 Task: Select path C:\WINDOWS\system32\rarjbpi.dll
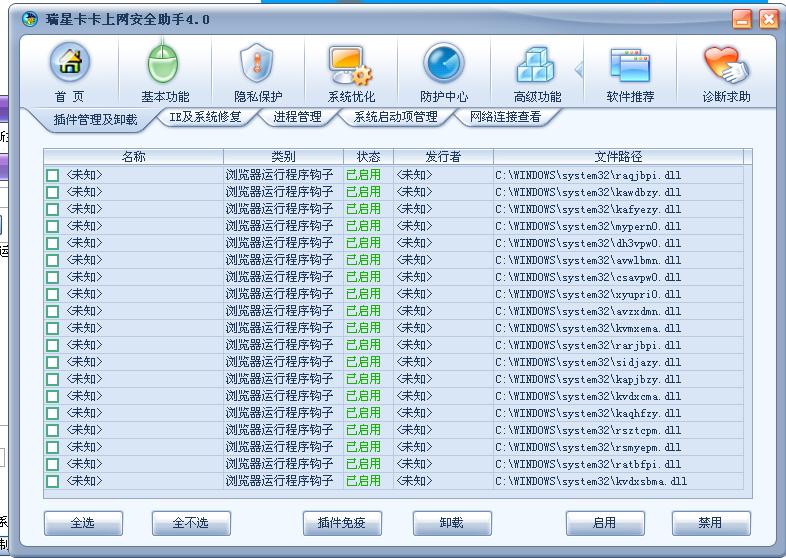click(x=588, y=345)
